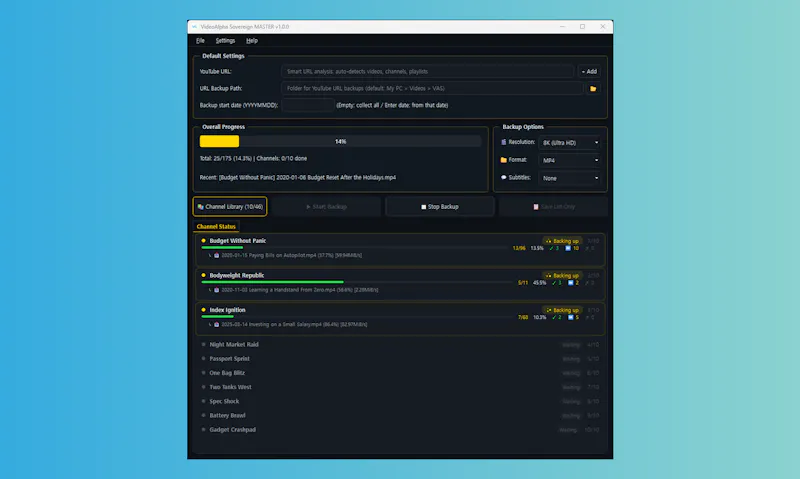The image size is (800, 479).
Task: Click the Start Backup button
Action: click(x=327, y=207)
